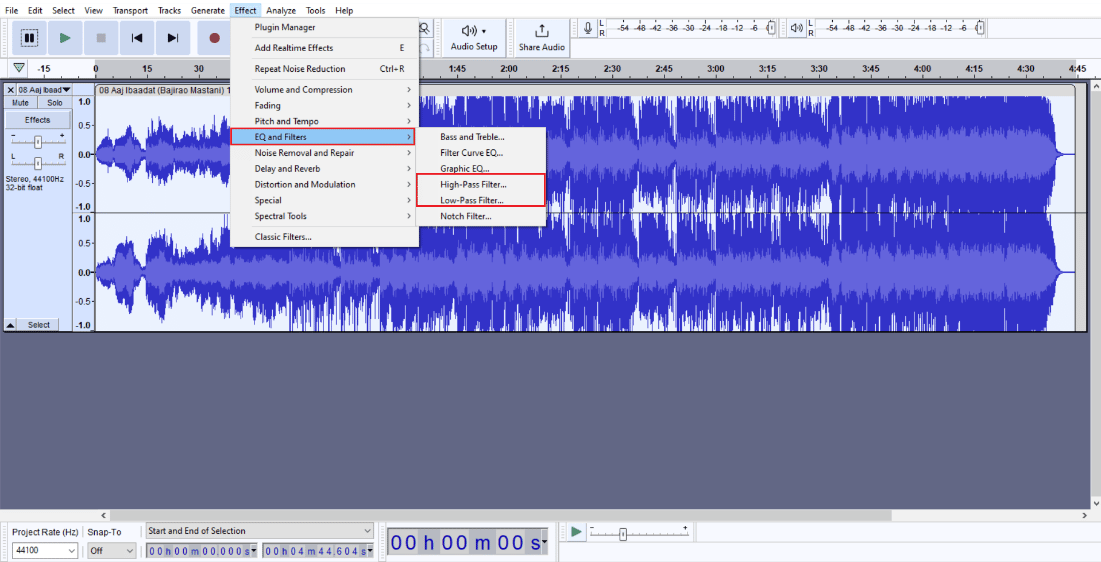The height and width of the screenshot is (562, 1101).
Task: Click the 3:00 mark on timeline ruler
Action: coord(716,69)
